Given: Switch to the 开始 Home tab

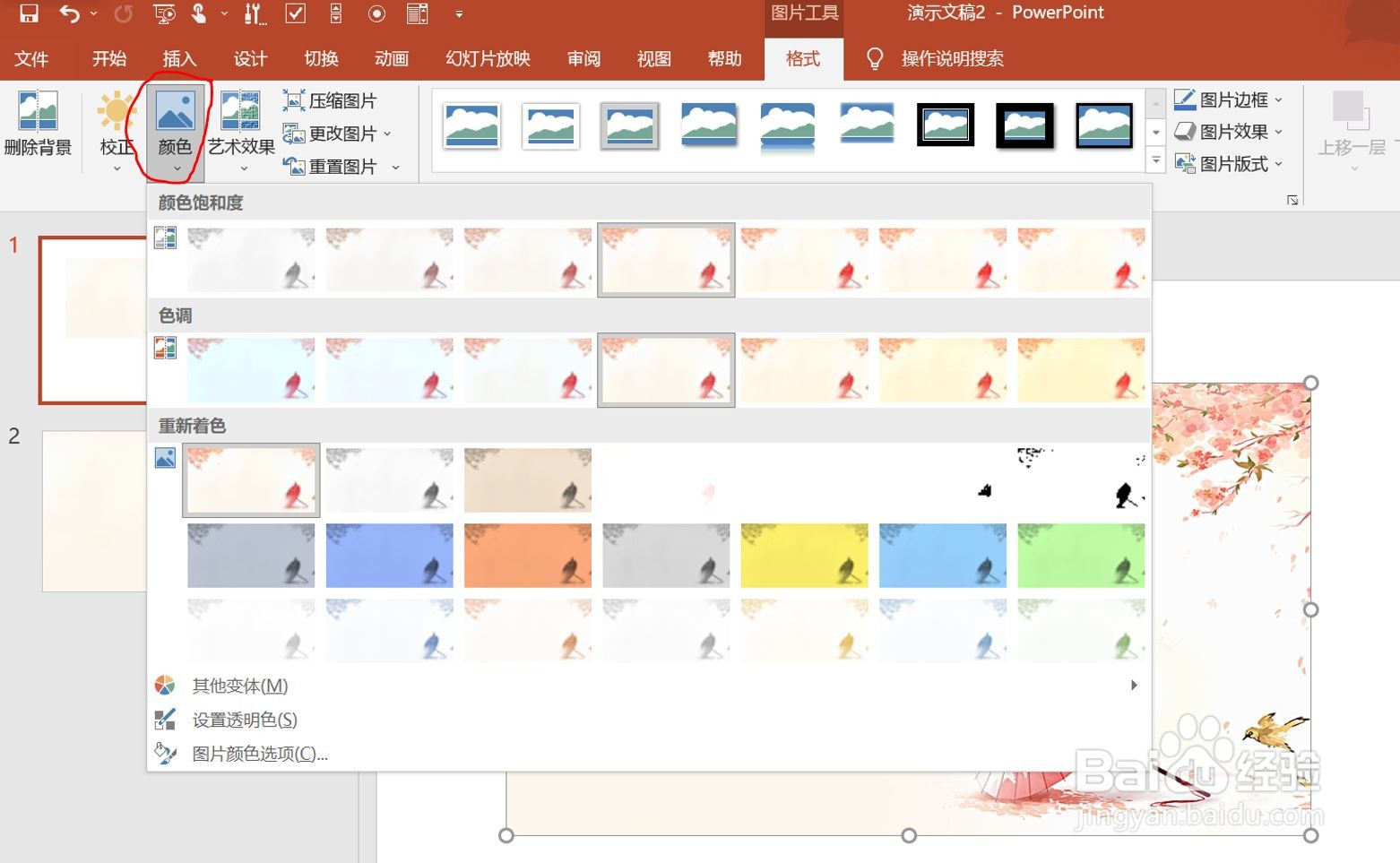Looking at the screenshot, I should 109,59.
